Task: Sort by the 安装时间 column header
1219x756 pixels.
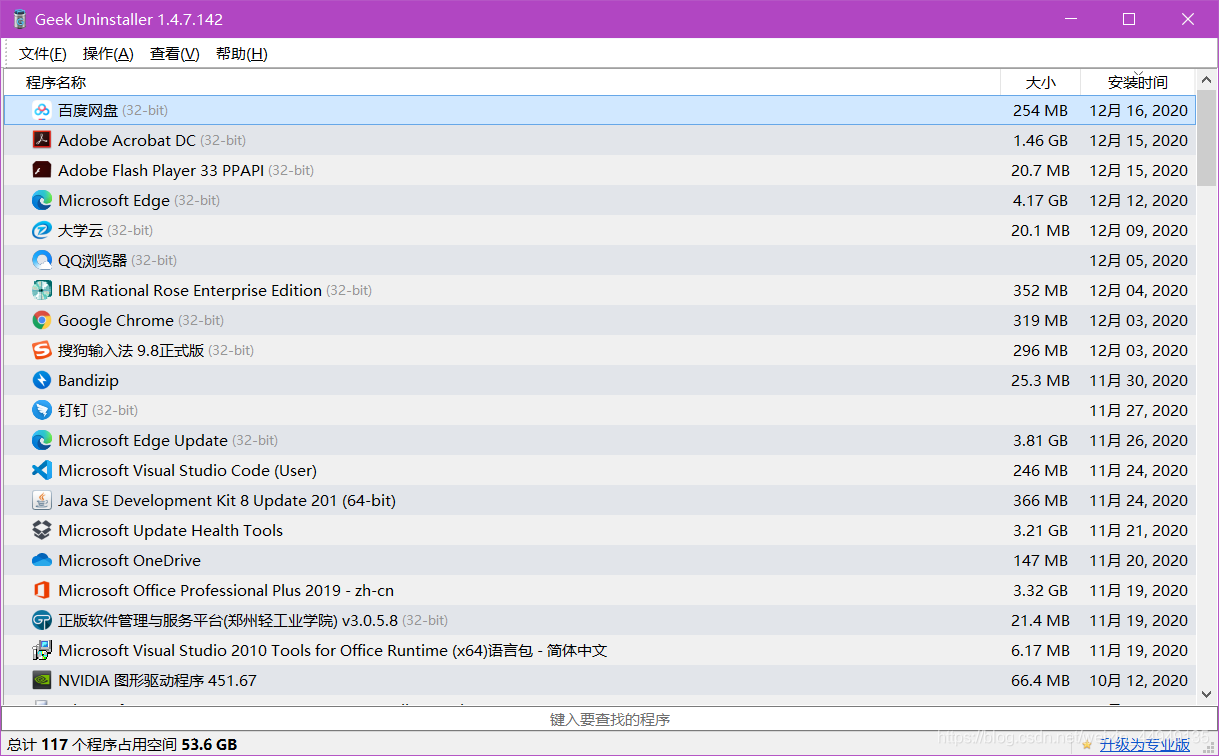Action: coord(1138,82)
